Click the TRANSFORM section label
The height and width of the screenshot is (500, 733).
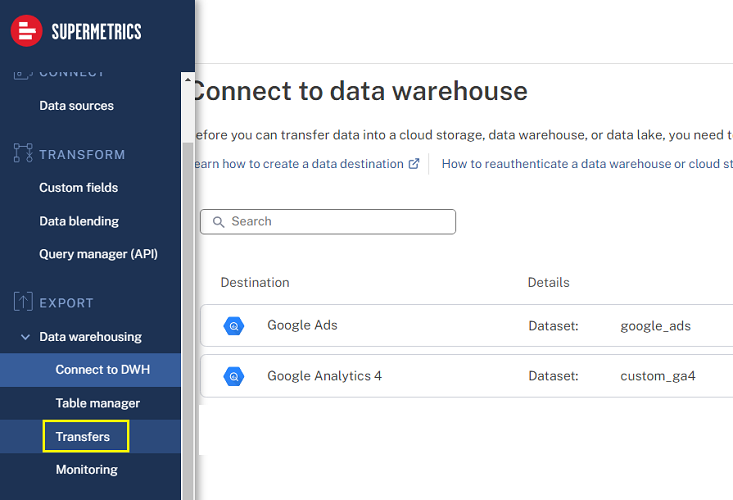[x=82, y=155]
